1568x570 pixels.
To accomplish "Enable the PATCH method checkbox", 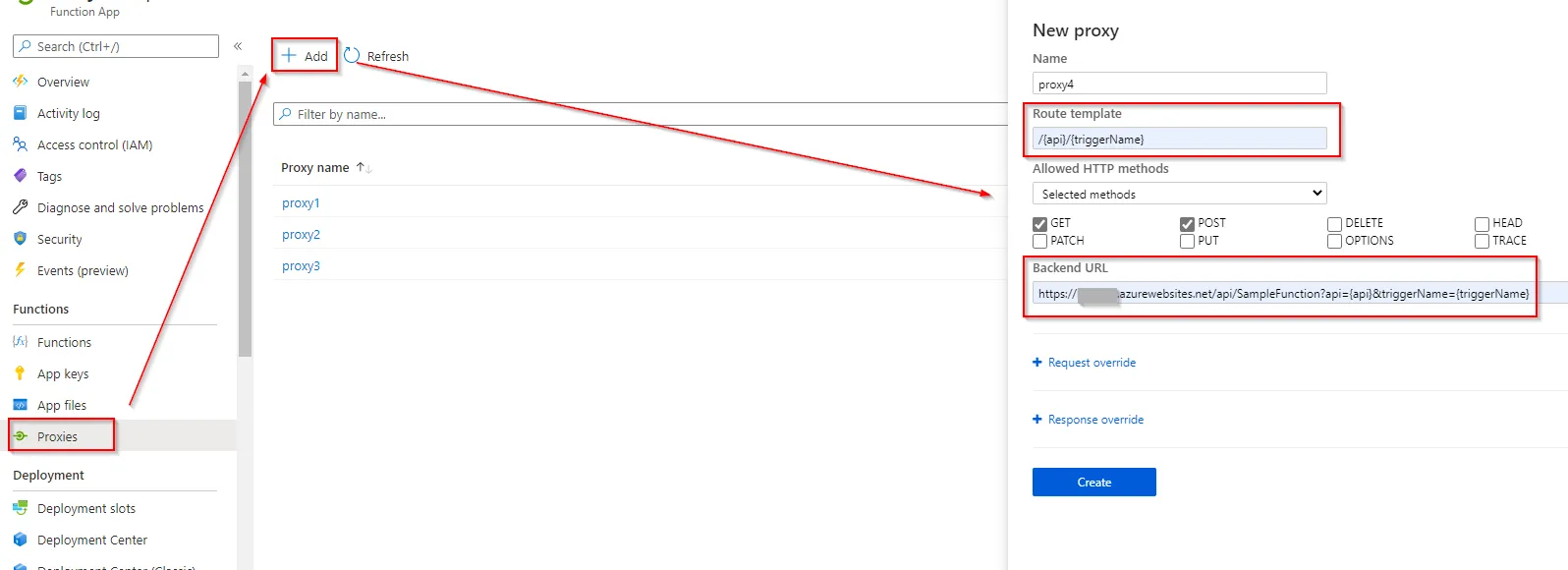I will click(1039, 241).
